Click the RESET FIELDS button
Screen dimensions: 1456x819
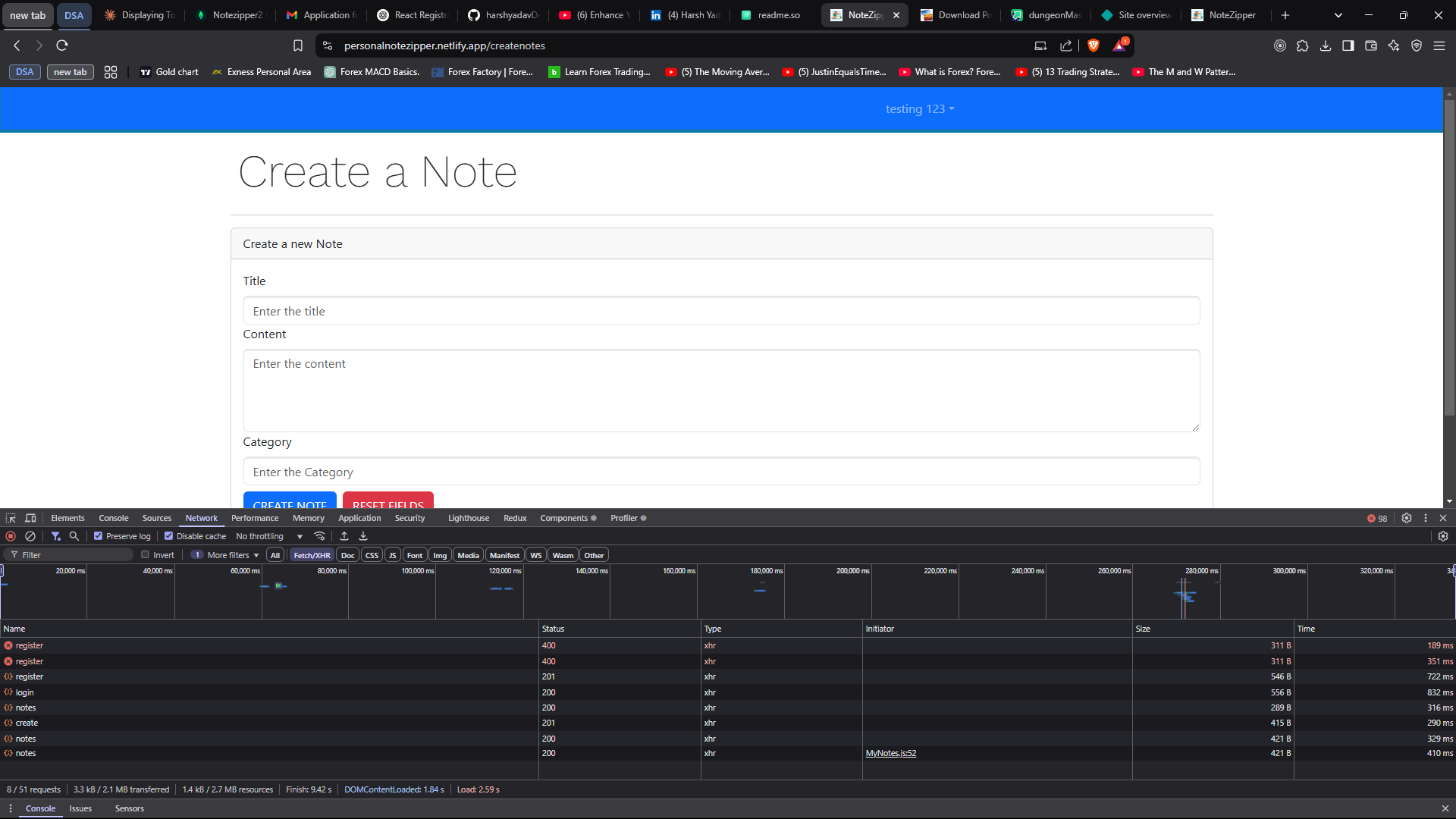[x=388, y=501]
